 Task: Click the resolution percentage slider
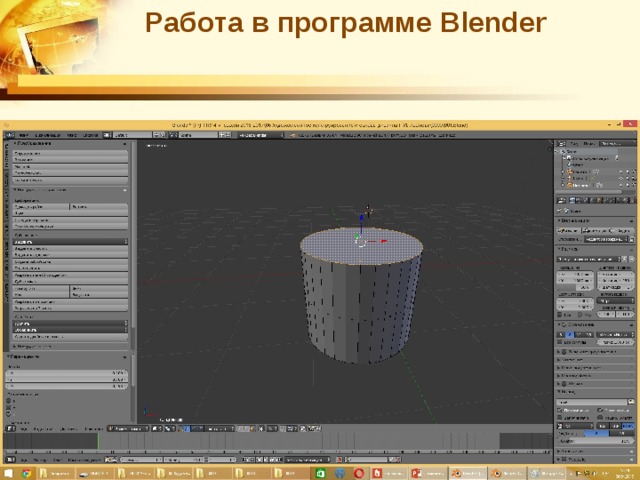click(575, 287)
